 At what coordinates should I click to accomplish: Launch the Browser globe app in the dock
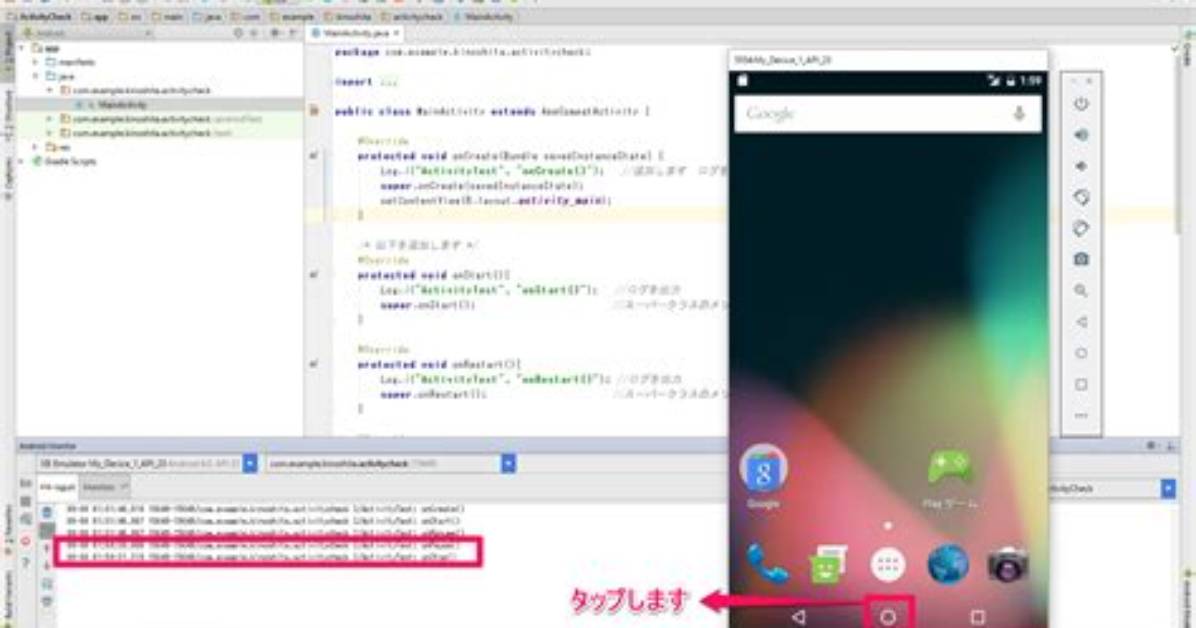pos(948,565)
